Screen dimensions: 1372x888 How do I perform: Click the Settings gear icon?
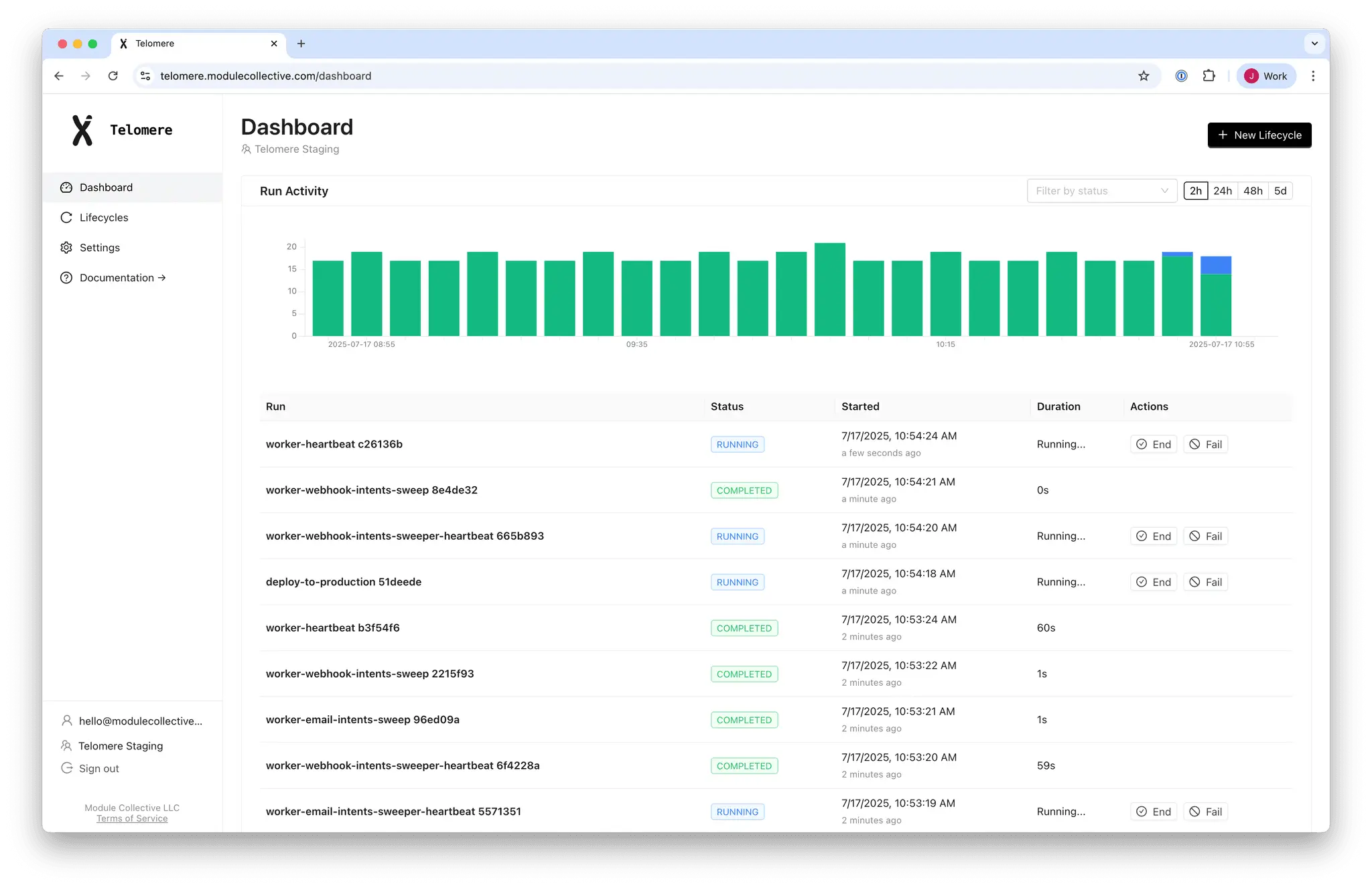tap(66, 248)
